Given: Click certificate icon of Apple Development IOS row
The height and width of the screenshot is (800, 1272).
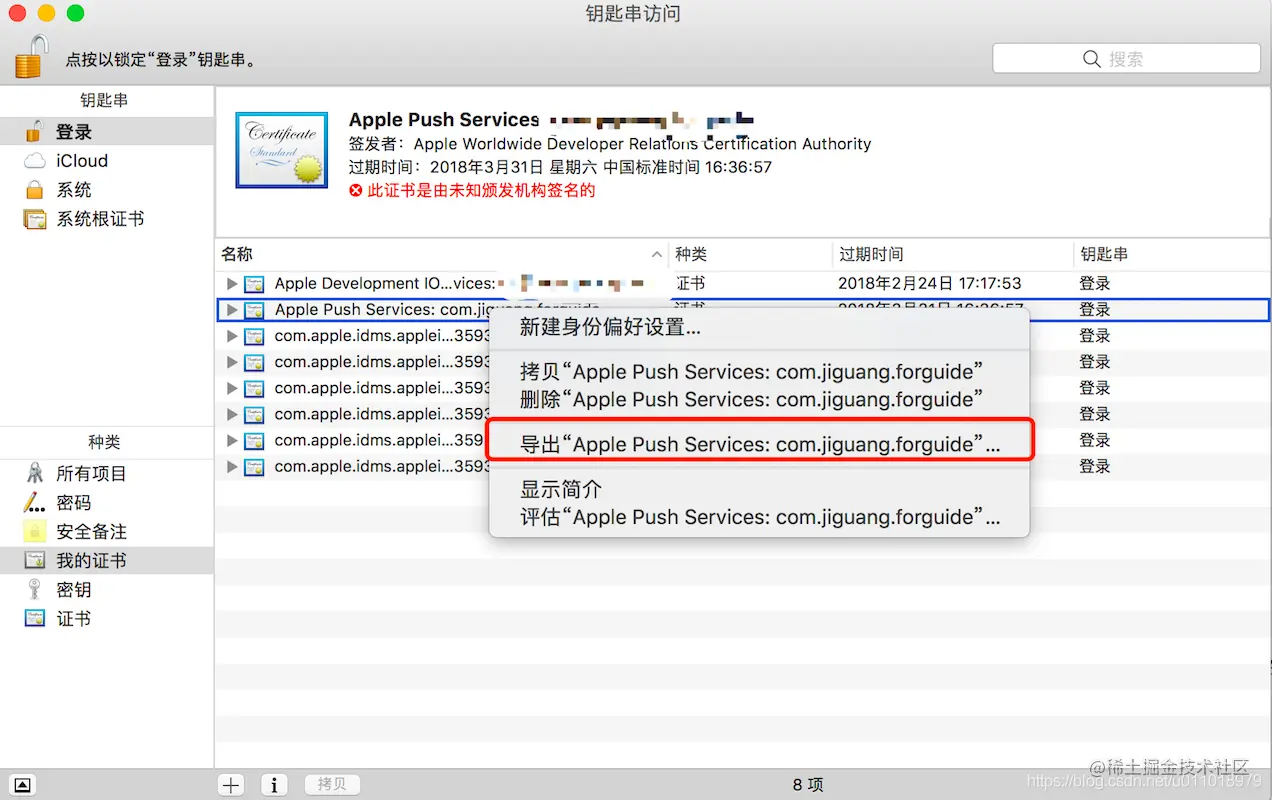Looking at the screenshot, I should [254, 283].
